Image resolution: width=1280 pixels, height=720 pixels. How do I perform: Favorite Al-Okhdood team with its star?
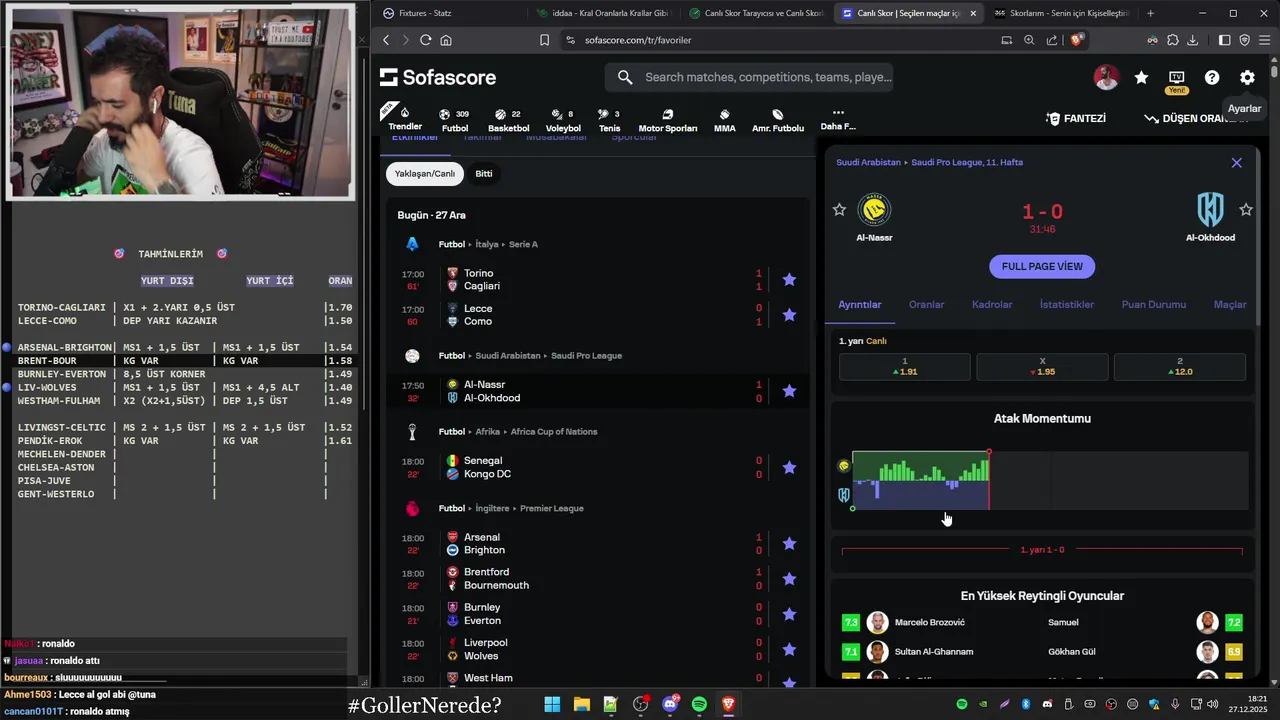coord(1246,210)
